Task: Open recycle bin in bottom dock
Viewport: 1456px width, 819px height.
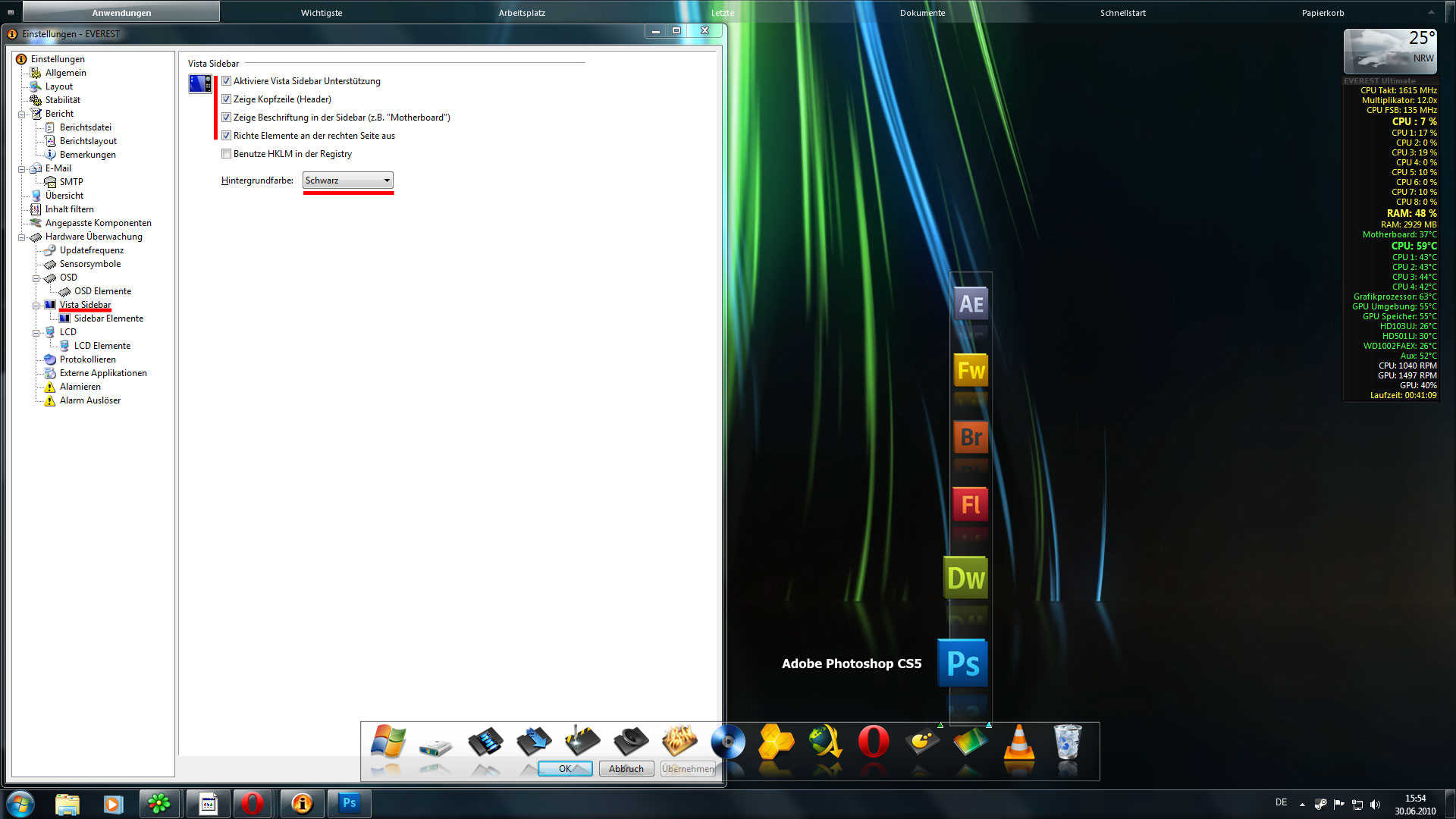Action: pyautogui.click(x=1067, y=742)
